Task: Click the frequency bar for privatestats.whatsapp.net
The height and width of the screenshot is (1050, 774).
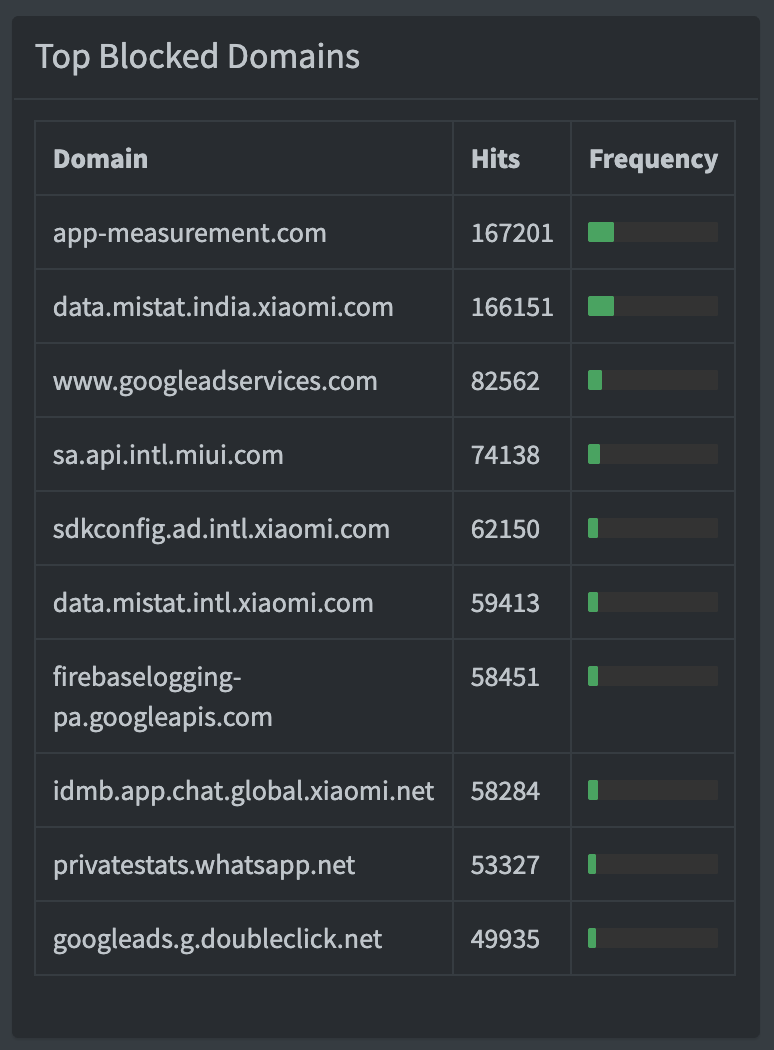Action: point(653,865)
